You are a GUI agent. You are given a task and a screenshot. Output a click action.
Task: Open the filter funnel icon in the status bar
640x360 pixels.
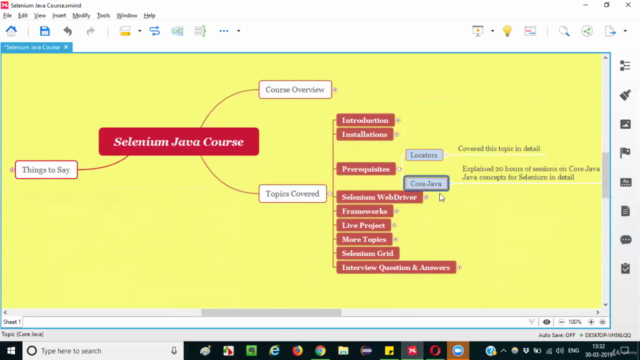pyautogui.click(x=531, y=322)
